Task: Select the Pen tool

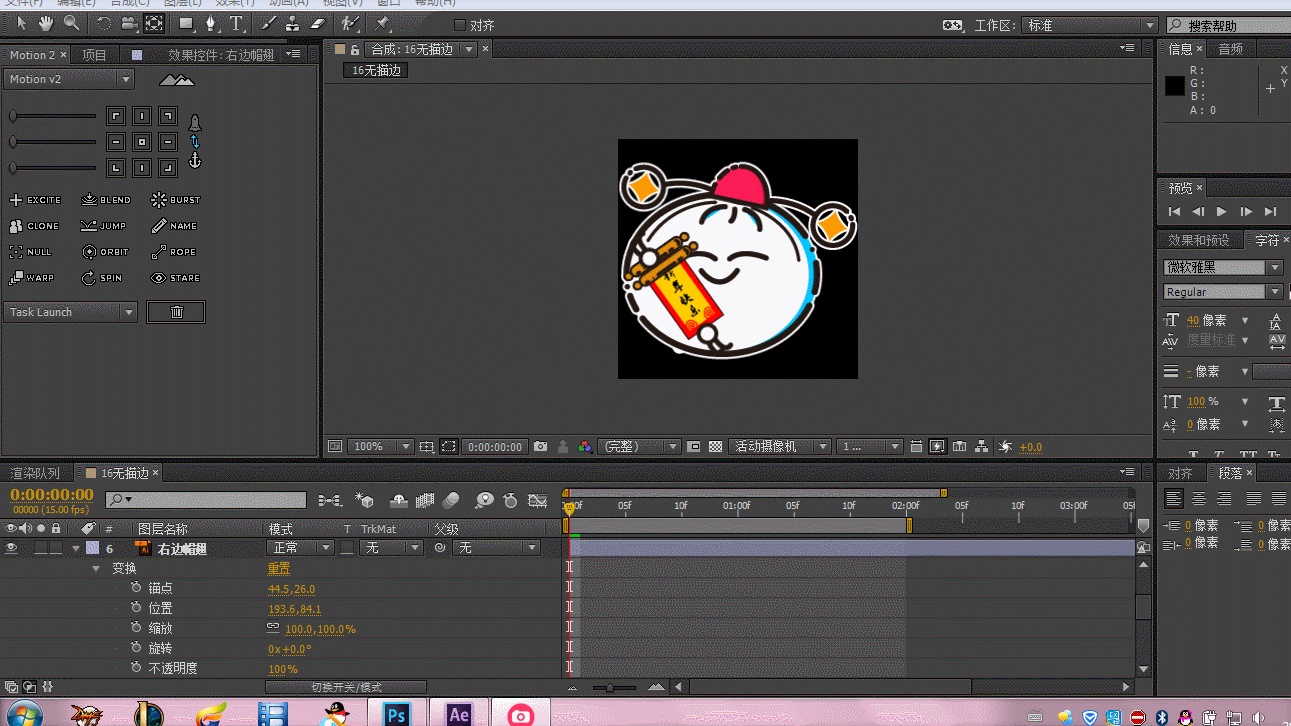Action: (x=211, y=23)
